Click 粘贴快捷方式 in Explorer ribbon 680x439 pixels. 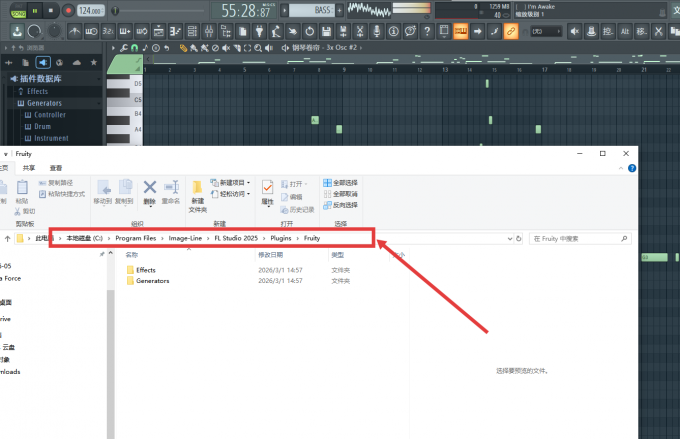coord(62,194)
